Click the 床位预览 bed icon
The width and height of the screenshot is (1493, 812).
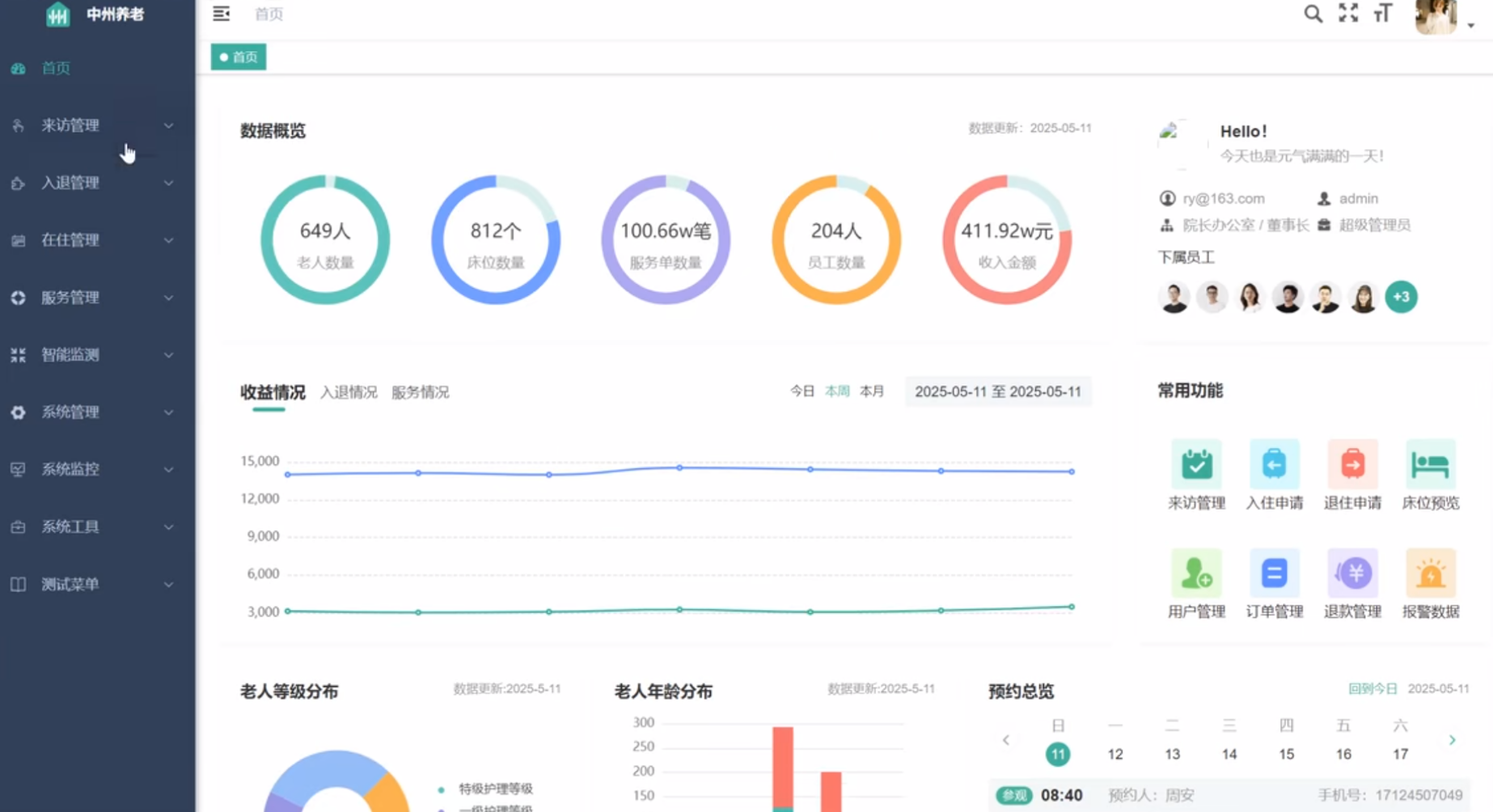tap(1430, 464)
